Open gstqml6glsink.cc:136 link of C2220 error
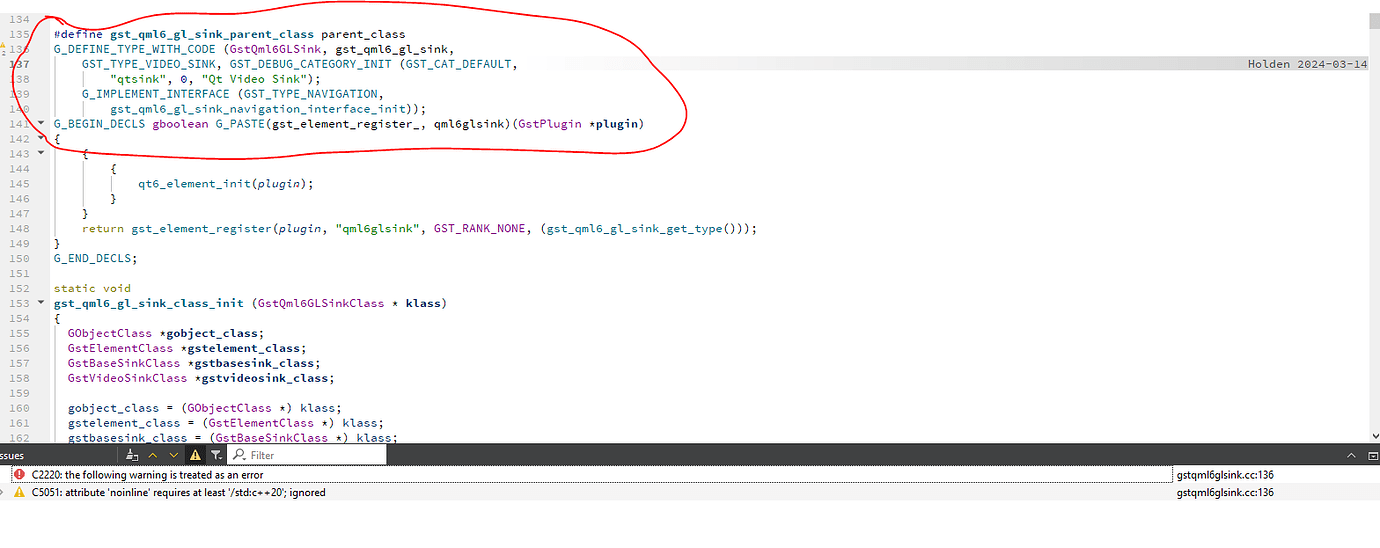Viewport: 1380px width, 548px height. point(1225,474)
